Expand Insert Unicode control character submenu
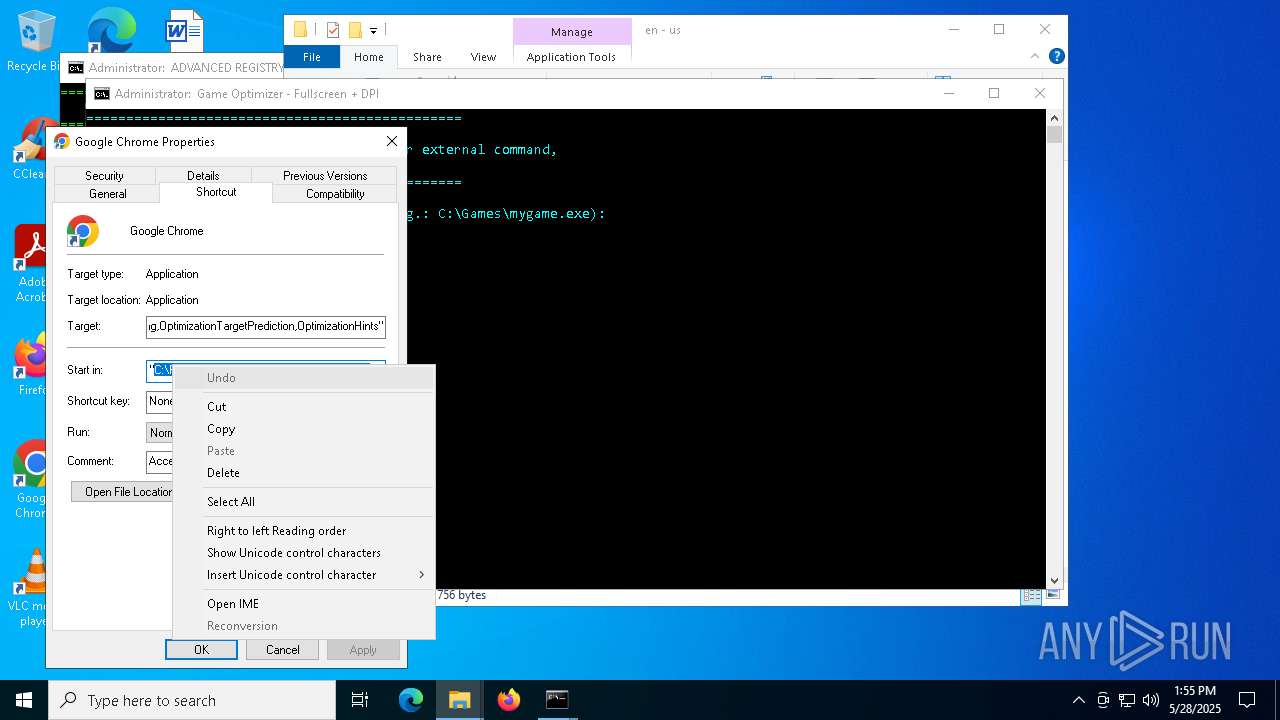The image size is (1280, 720). [x=304, y=575]
